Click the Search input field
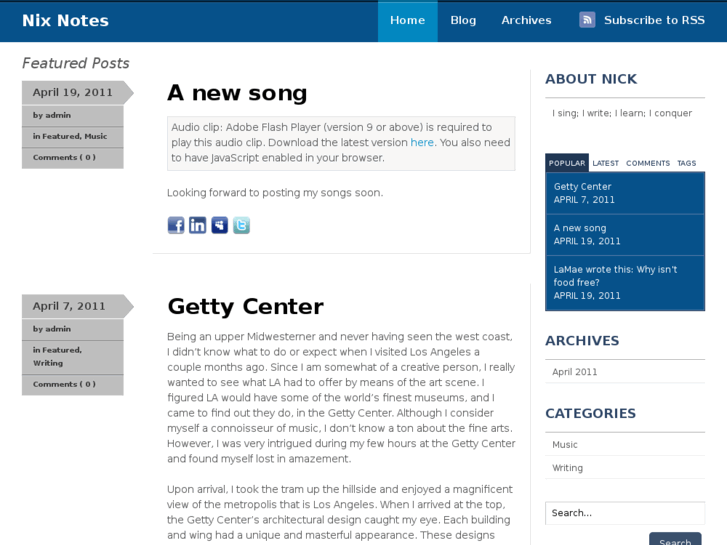The width and height of the screenshot is (727, 545). pos(625,513)
